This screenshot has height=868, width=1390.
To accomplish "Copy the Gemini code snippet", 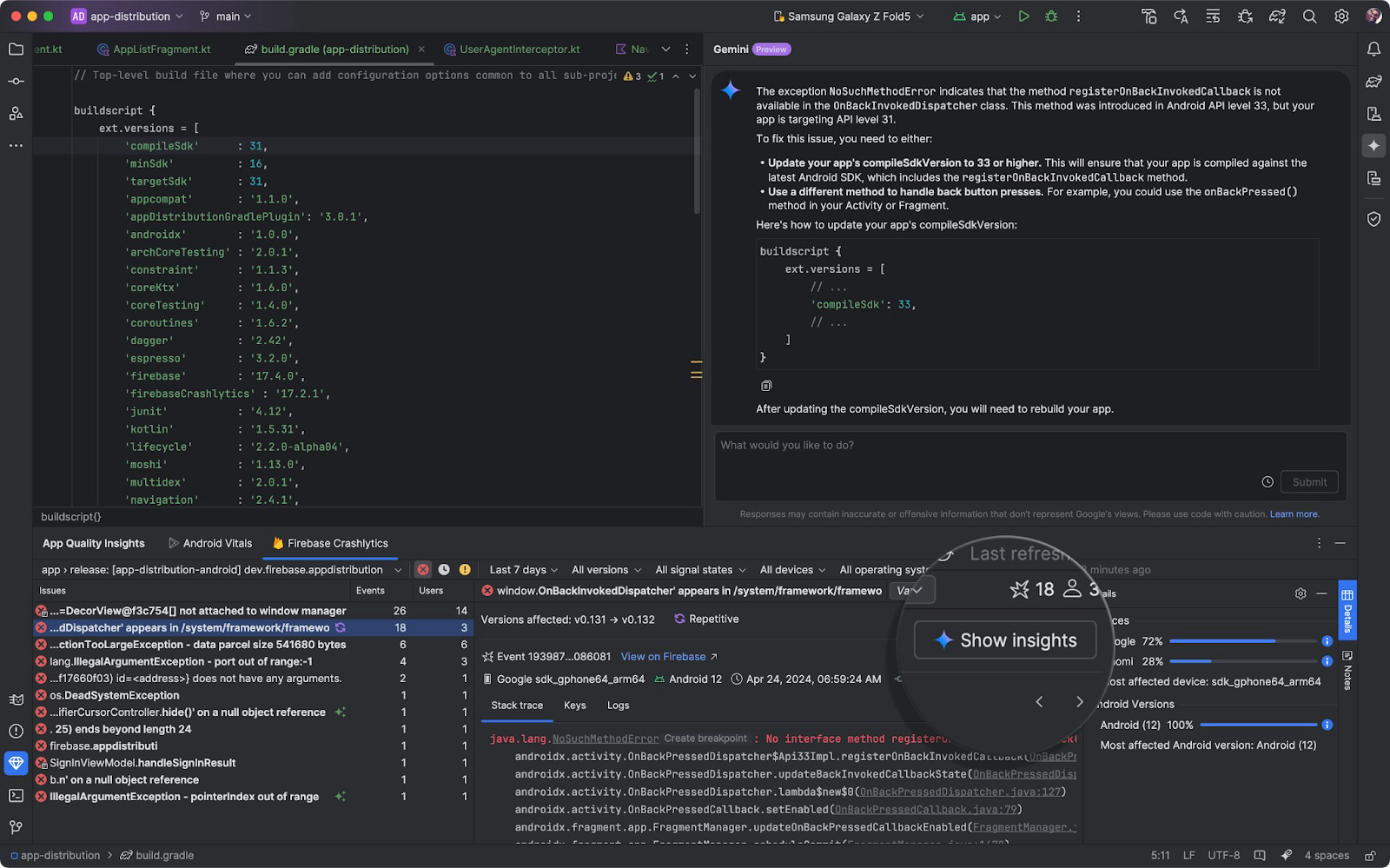I will 766,386.
